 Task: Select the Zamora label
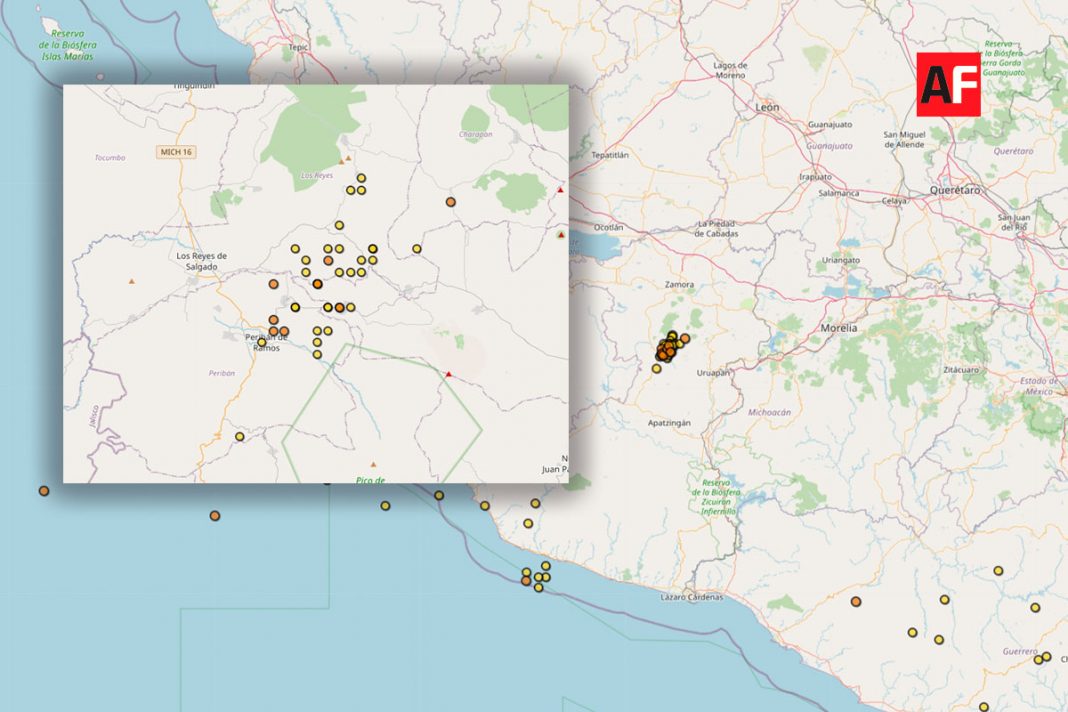click(x=679, y=284)
